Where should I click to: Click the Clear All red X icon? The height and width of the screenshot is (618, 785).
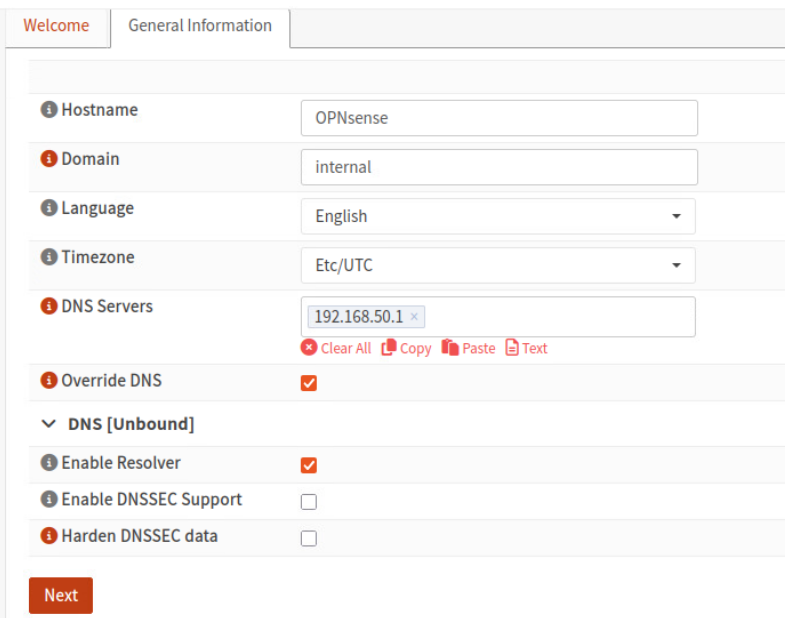tap(309, 348)
